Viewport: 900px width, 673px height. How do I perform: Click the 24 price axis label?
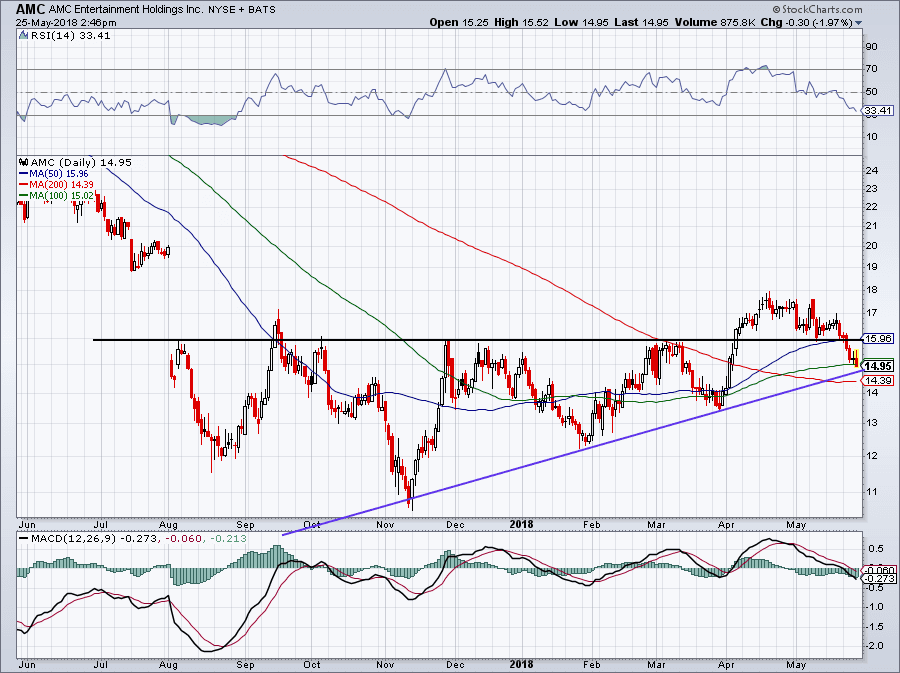(x=871, y=170)
